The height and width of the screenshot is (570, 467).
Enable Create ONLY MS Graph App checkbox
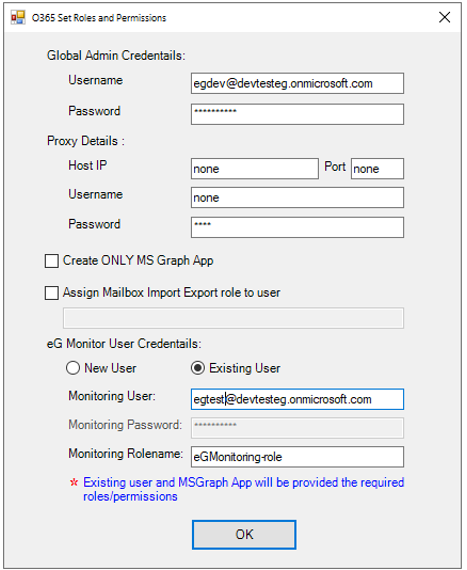point(52,261)
